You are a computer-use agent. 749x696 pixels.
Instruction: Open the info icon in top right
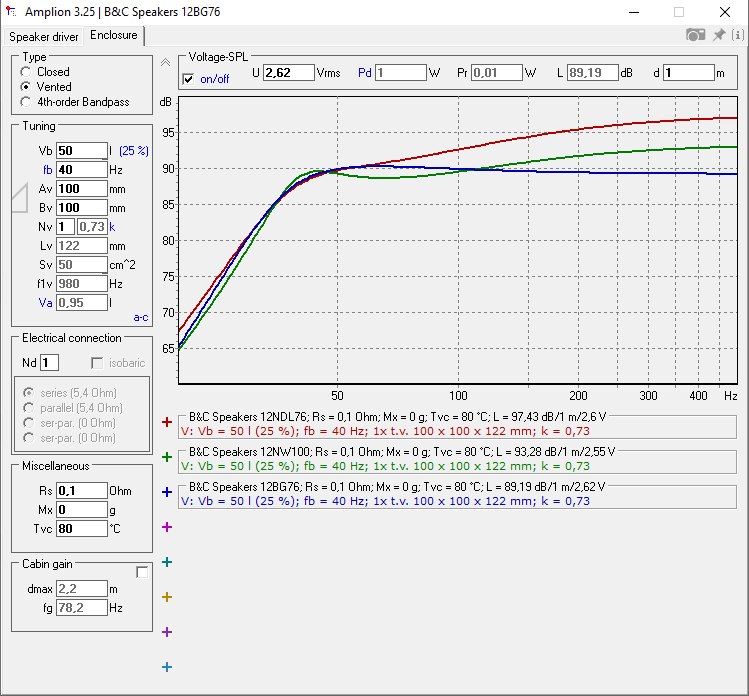[738, 35]
